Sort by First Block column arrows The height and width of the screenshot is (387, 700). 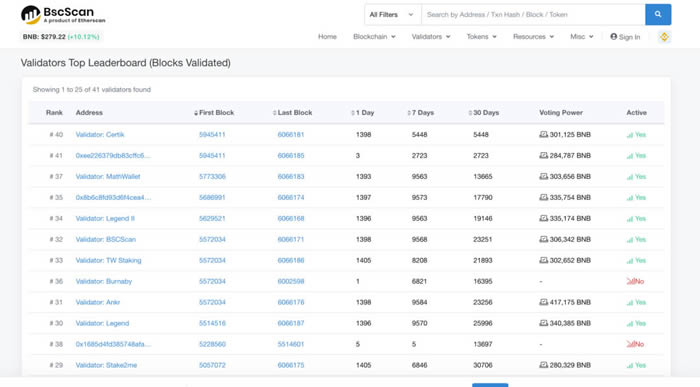196,113
